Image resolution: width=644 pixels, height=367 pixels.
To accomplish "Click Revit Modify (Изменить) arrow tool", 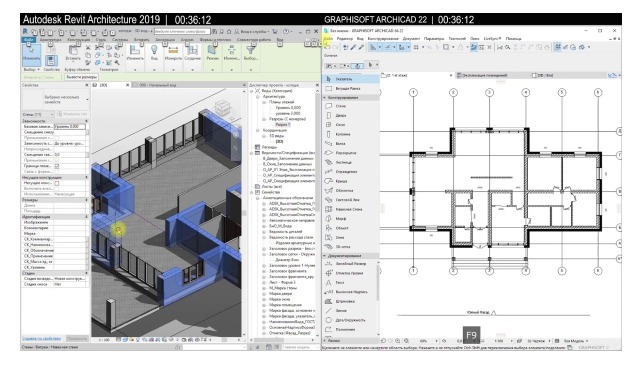I will pos(31,53).
